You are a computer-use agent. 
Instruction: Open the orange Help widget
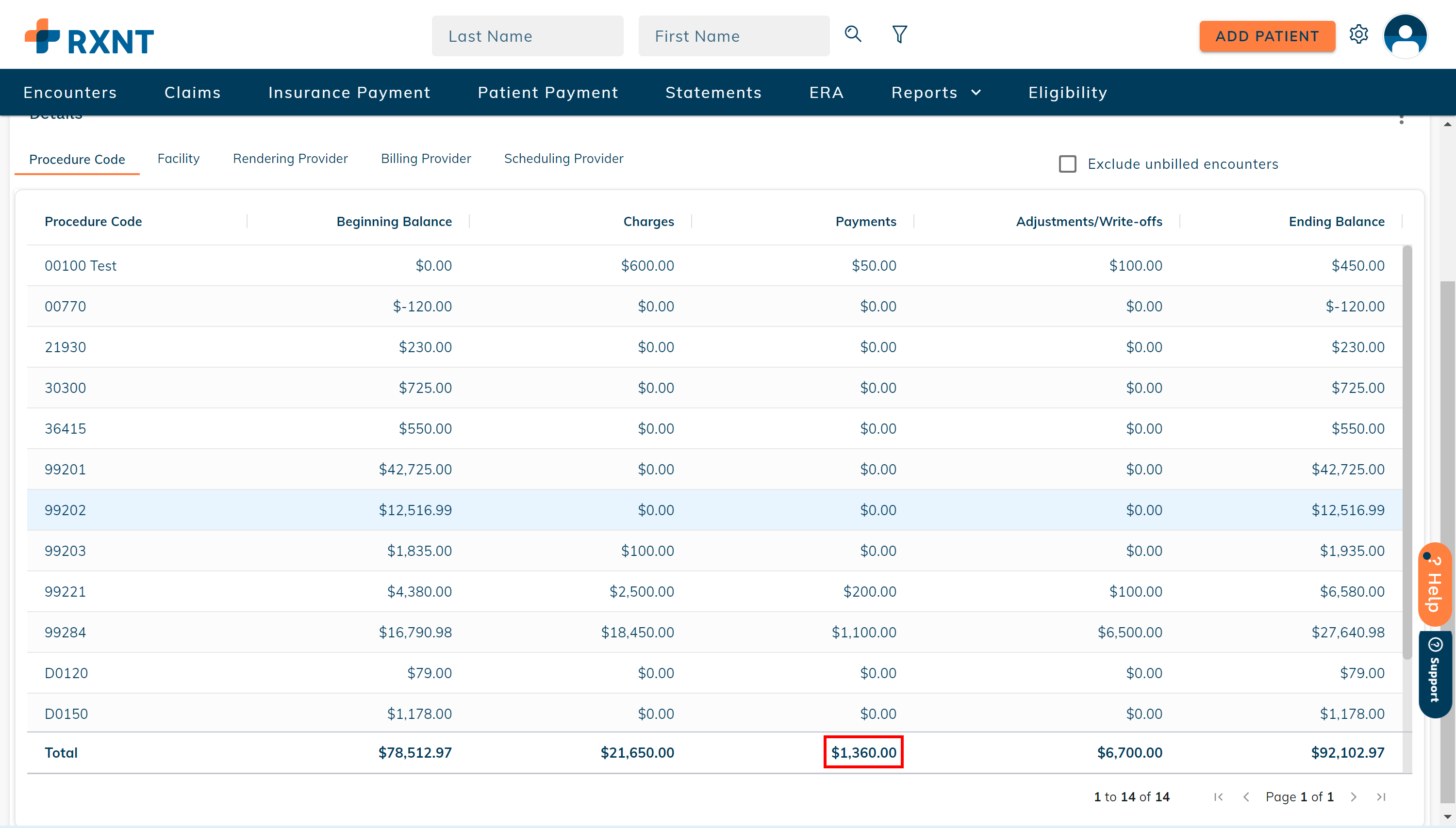pyautogui.click(x=1434, y=584)
